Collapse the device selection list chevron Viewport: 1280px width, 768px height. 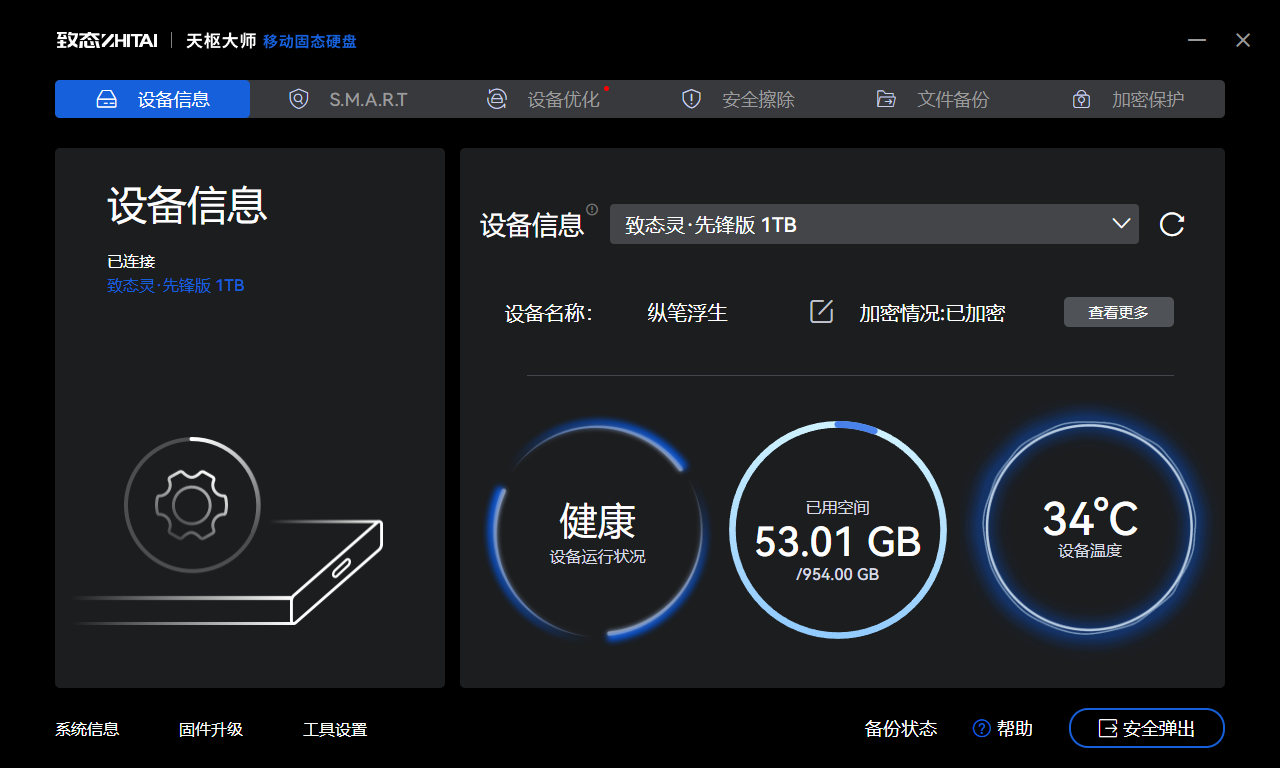pyautogui.click(x=1121, y=224)
